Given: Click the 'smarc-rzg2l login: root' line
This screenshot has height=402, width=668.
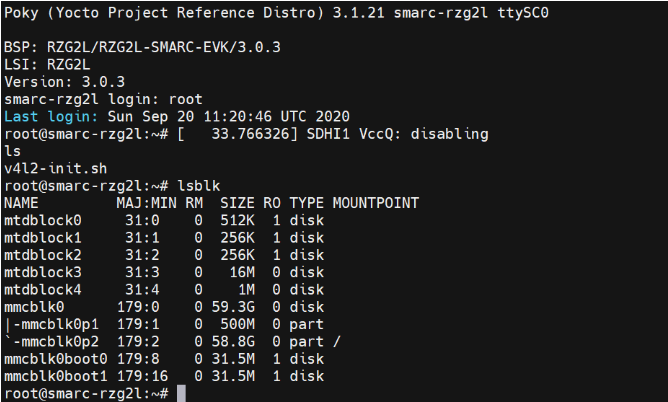Looking at the screenshot, I should coord(103,99).
